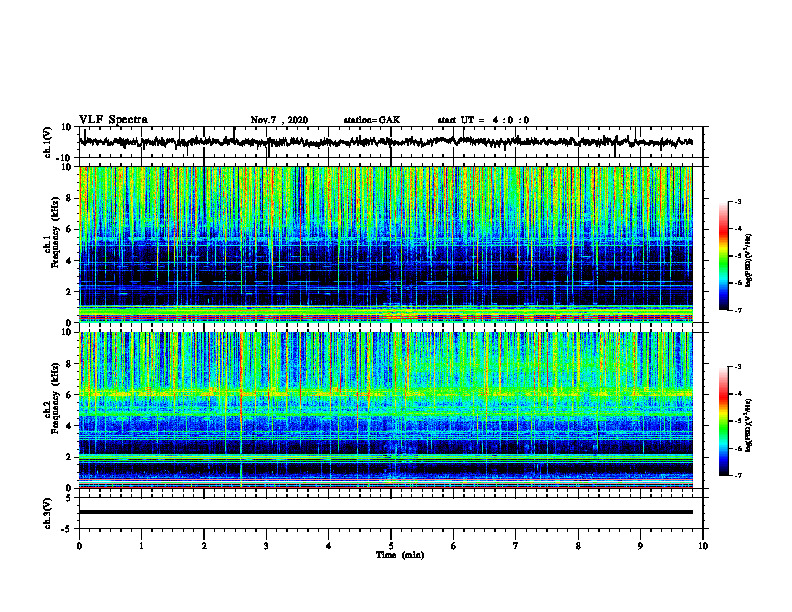This screenshot has height=612, width=792.
Task: Click the '6' kHz tick of ch.1 frequency axis
Action: click(x=70, y=230)
